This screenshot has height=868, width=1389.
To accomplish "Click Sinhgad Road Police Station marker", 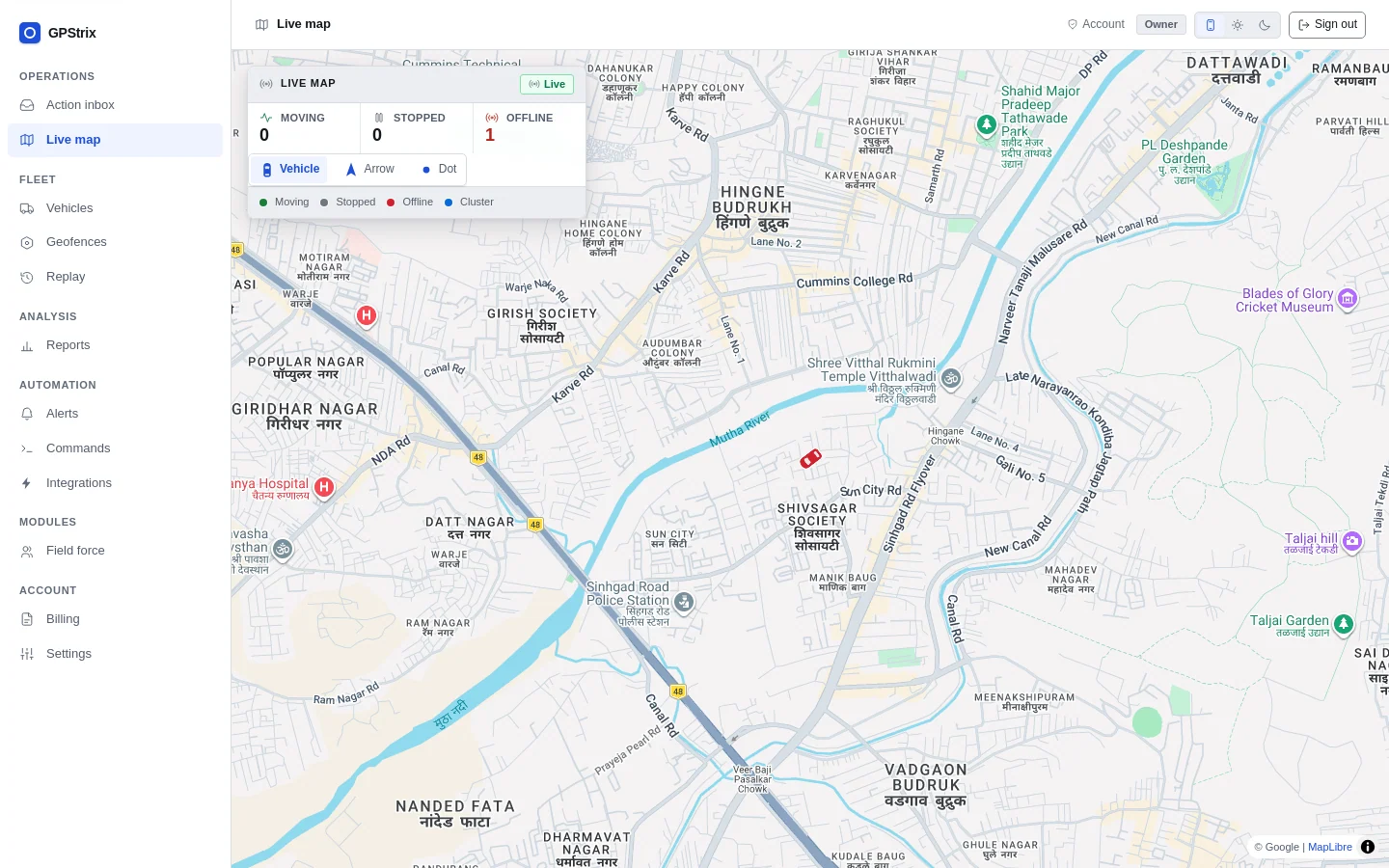I will point(684,603).
